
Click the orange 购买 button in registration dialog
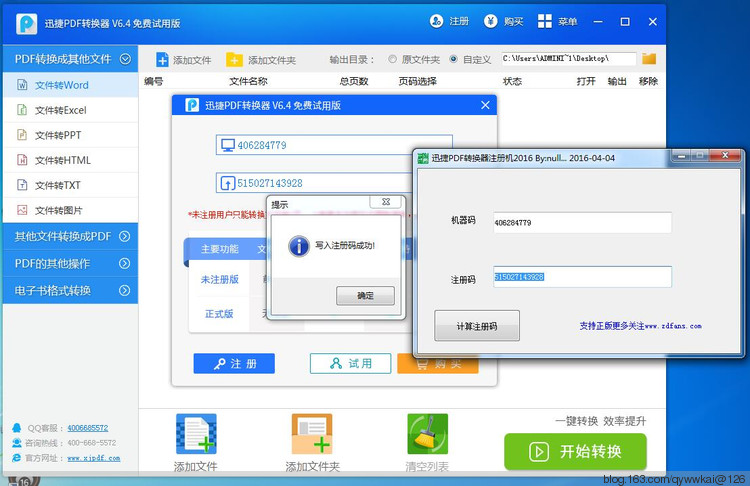point(438,364)
